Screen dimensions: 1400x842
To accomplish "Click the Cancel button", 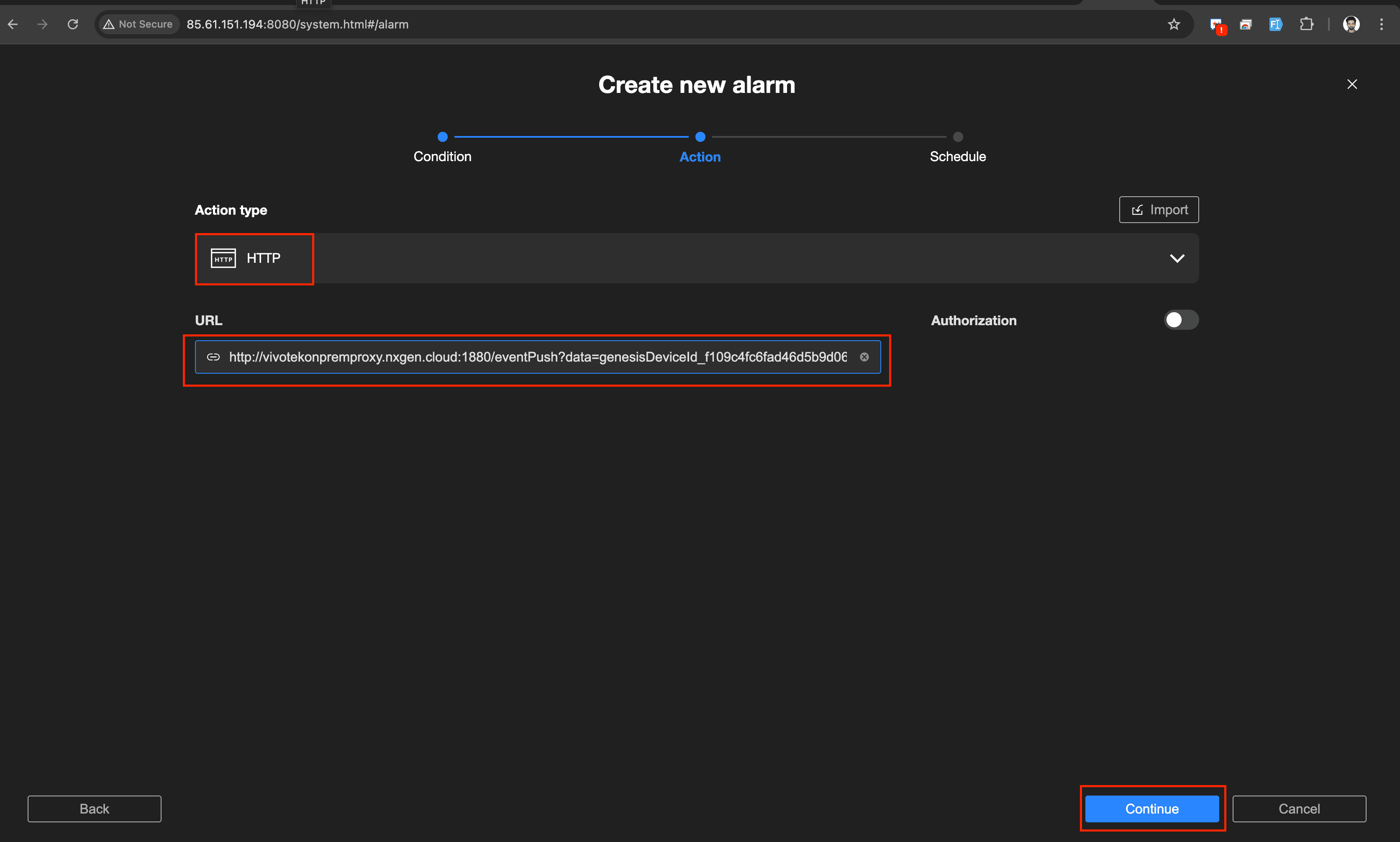I will [1299, 809].
